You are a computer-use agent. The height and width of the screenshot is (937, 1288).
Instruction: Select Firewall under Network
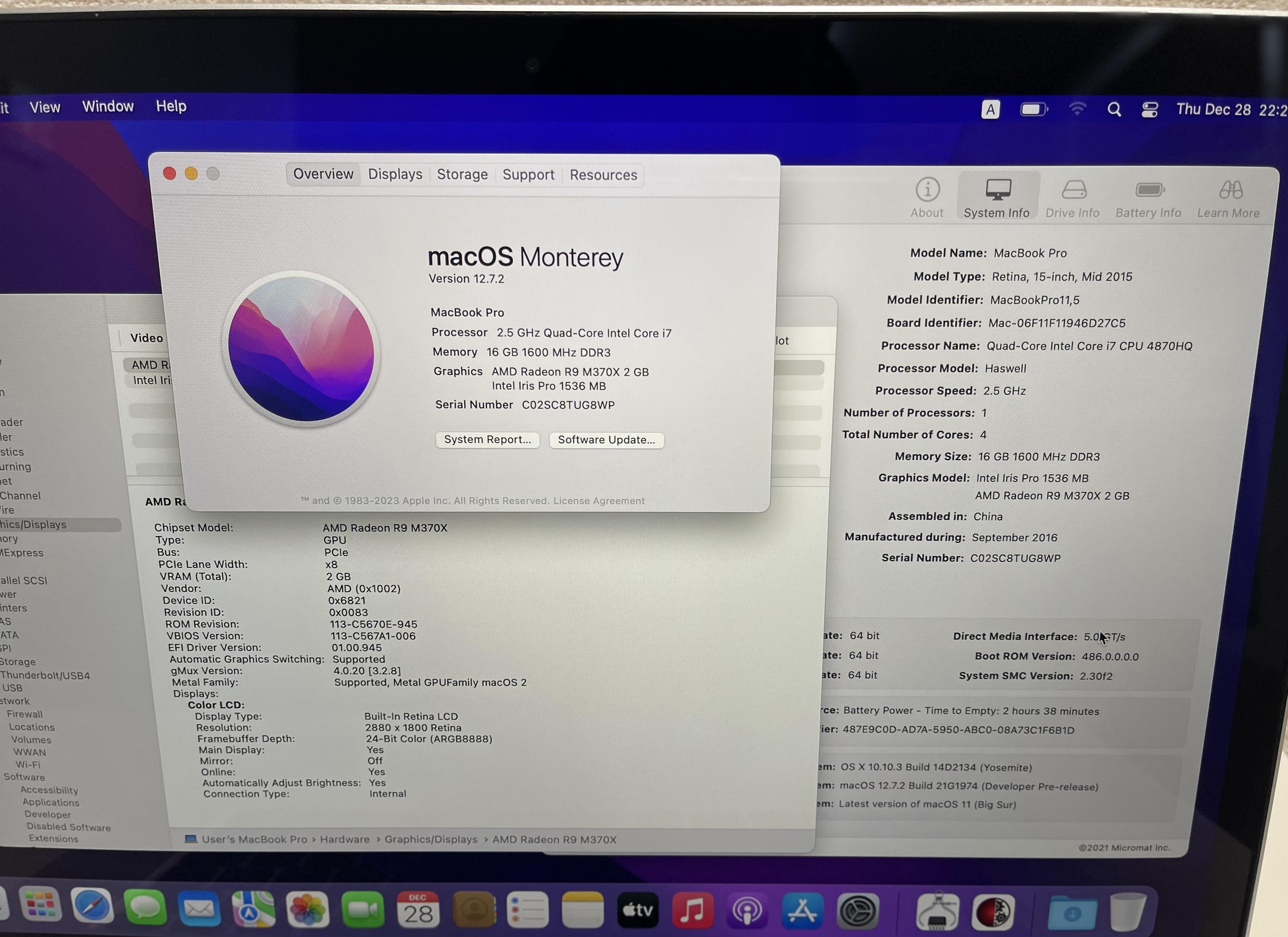click(x=24, y=714)
